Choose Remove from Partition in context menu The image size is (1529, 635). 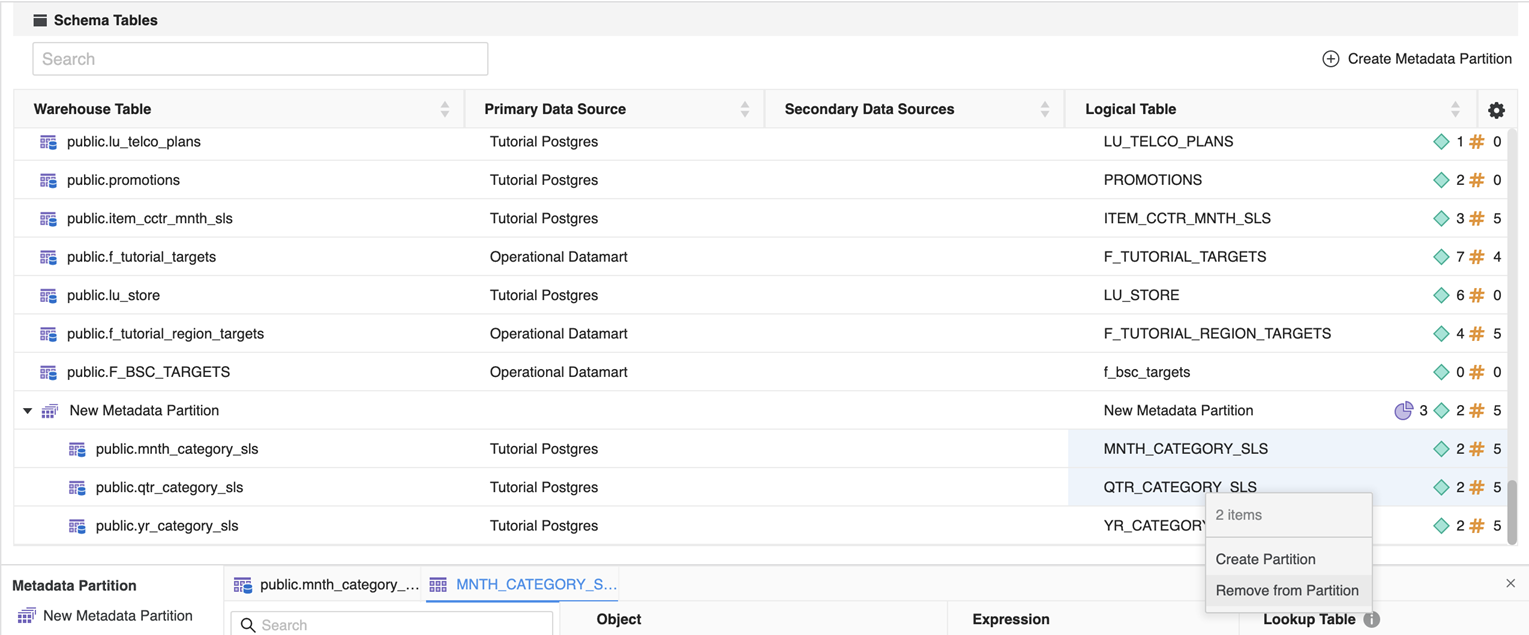tap(1287, 590)
